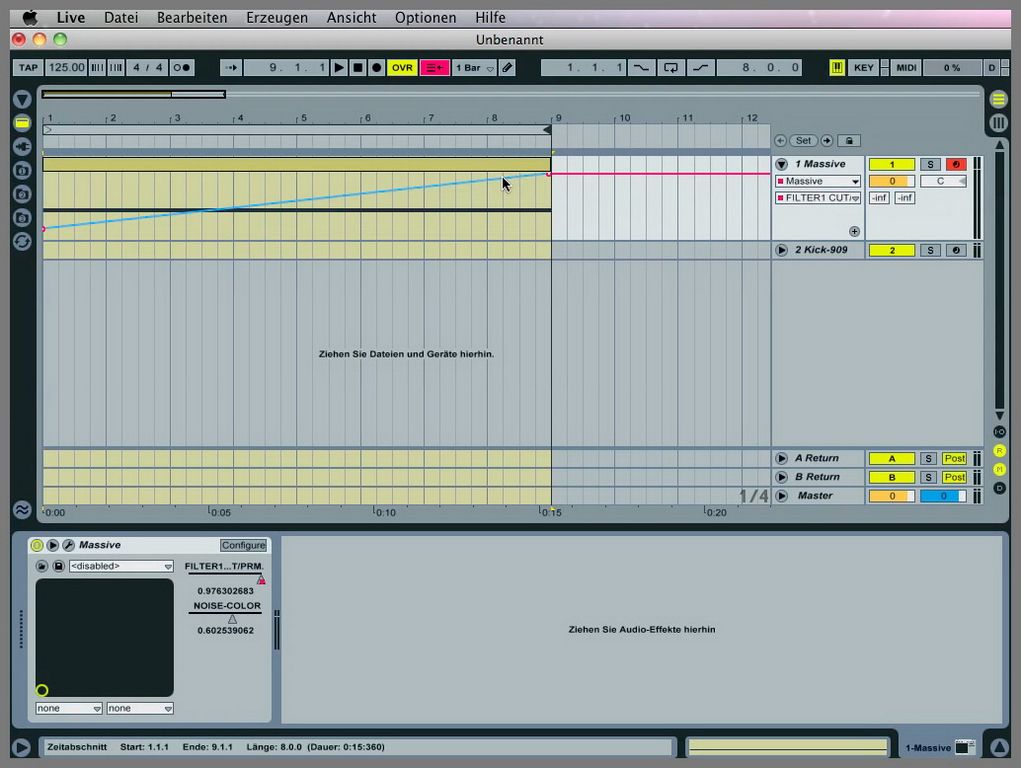Enable Computer MIDI Keyboard
The width and height of the screenshot is (1021, 768).
837,67
